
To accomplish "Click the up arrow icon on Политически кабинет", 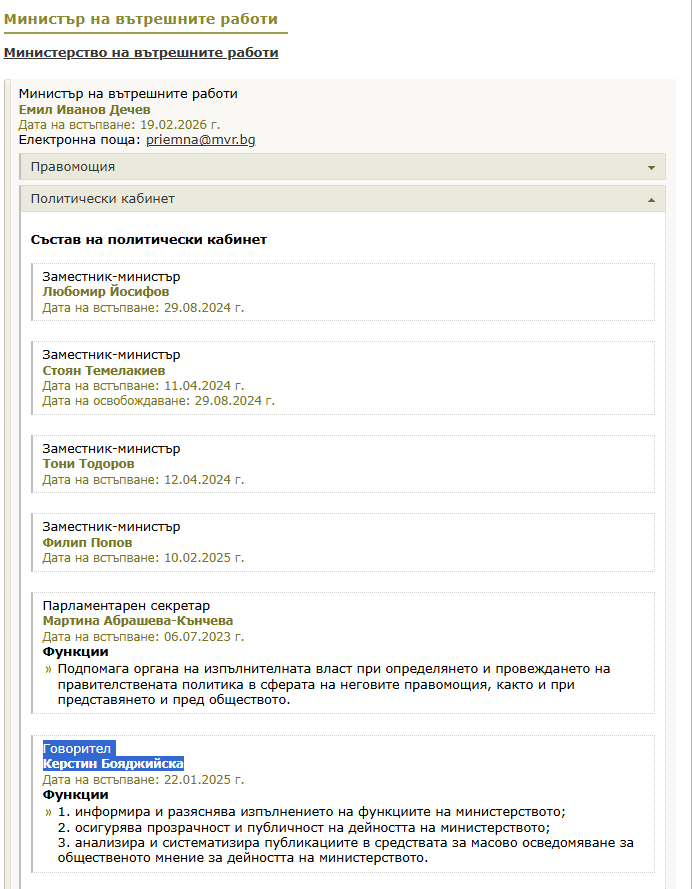I will (651, 200).
